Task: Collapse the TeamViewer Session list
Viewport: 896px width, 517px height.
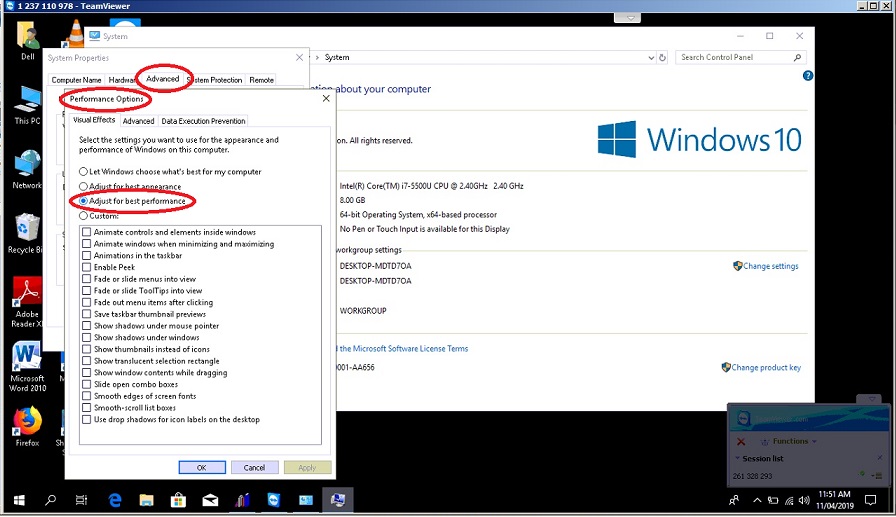Action: coord(737,458)
